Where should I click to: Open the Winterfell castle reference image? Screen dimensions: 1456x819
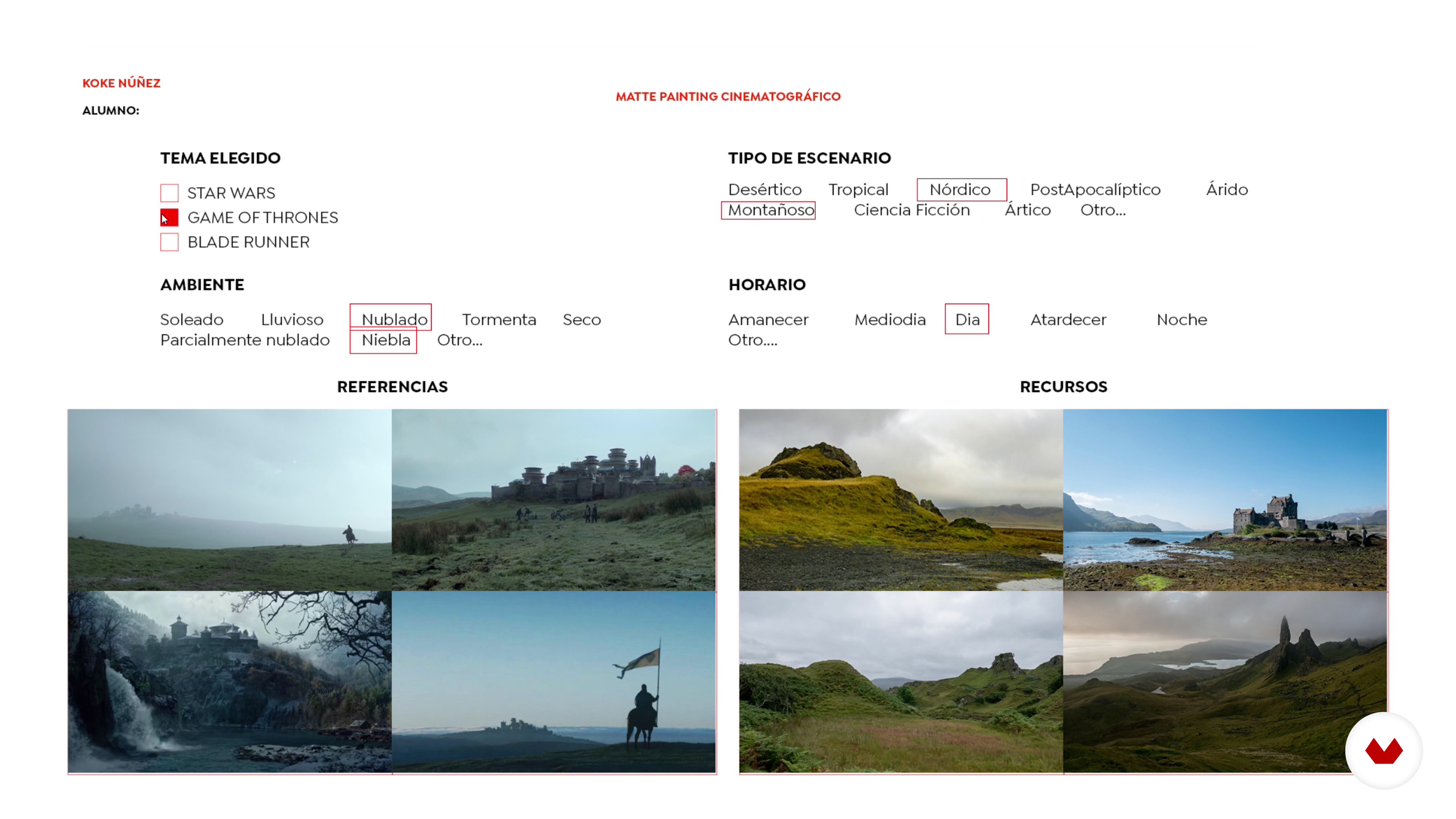click(x=554, y=500)
